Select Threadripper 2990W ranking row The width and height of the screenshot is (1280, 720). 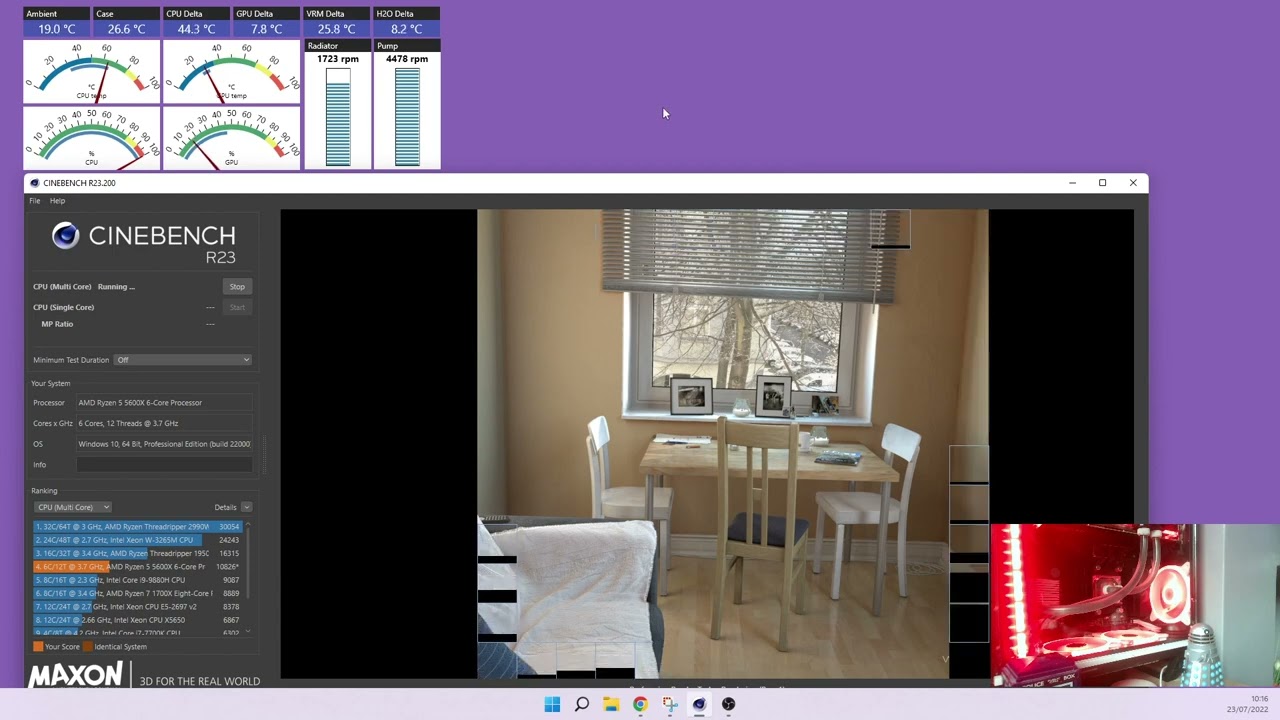pyautogui.click(x=137, y=527)
